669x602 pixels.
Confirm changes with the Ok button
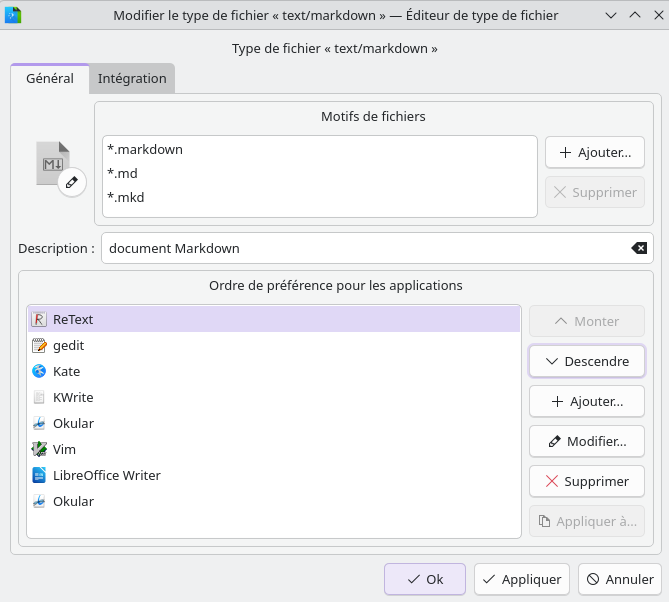click(x=424, y=579)
